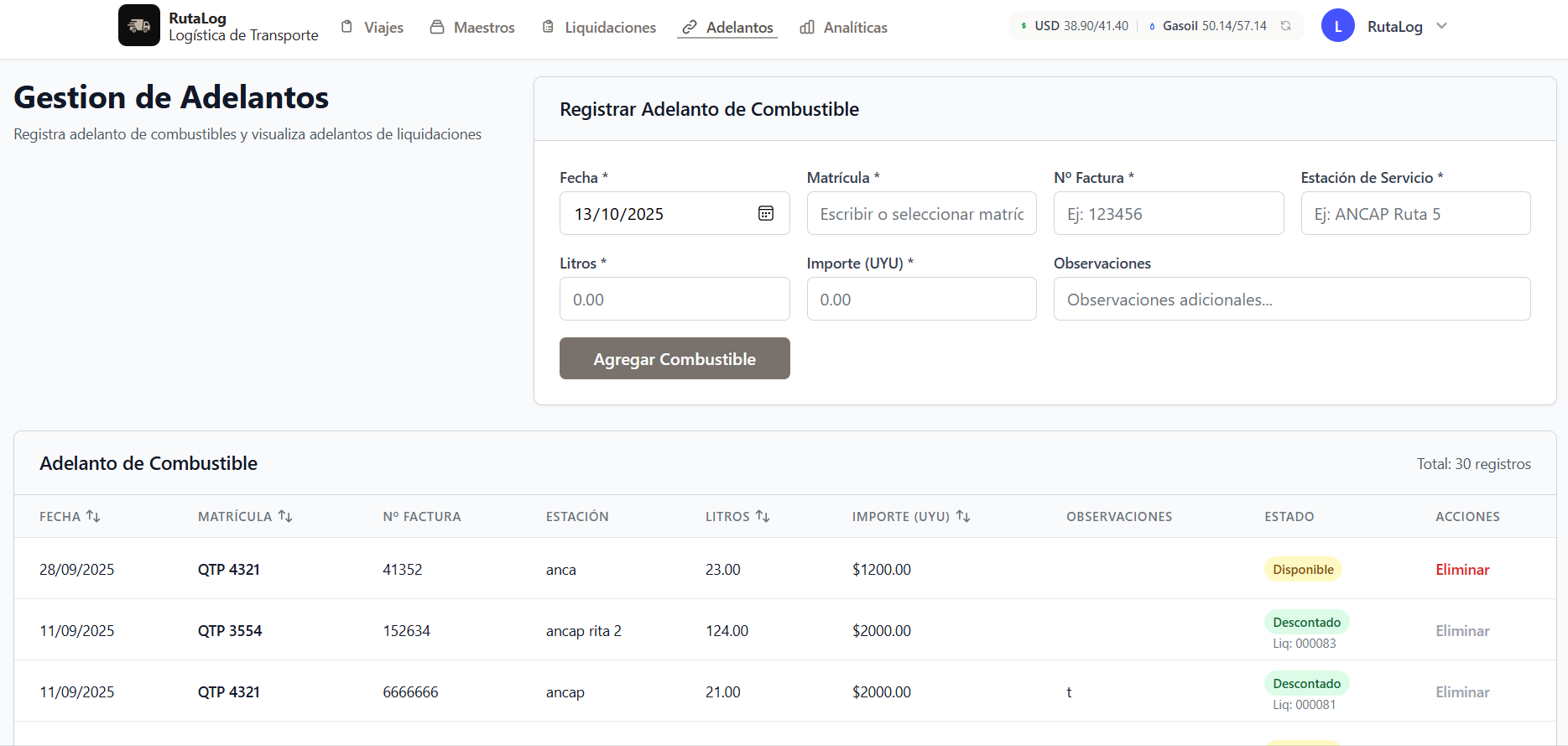Click Eliminar for invoice 6666666 row

tap(1462, 691)
